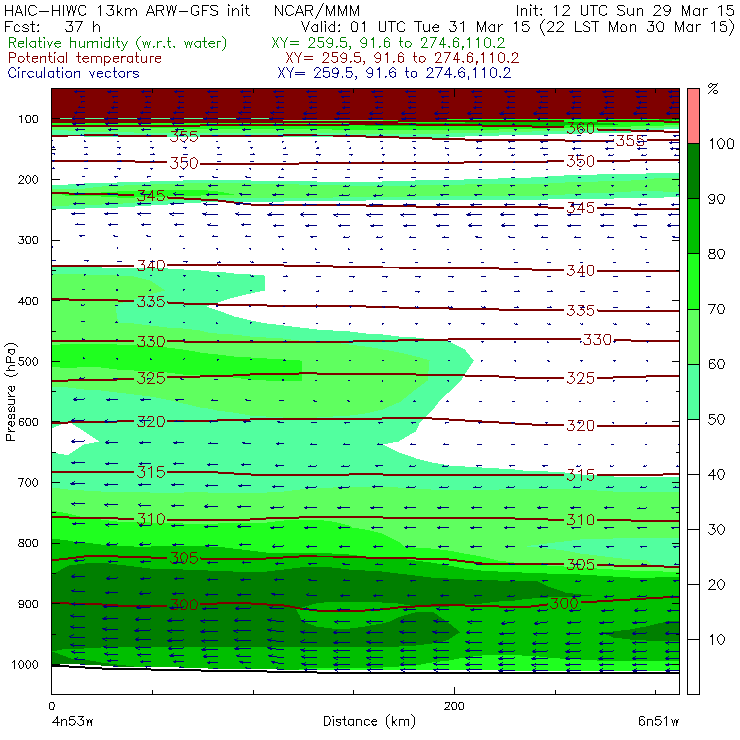Screen dimensions: 740x740
Task: Click the '400' pressure axis tick label
Action: 28,301
